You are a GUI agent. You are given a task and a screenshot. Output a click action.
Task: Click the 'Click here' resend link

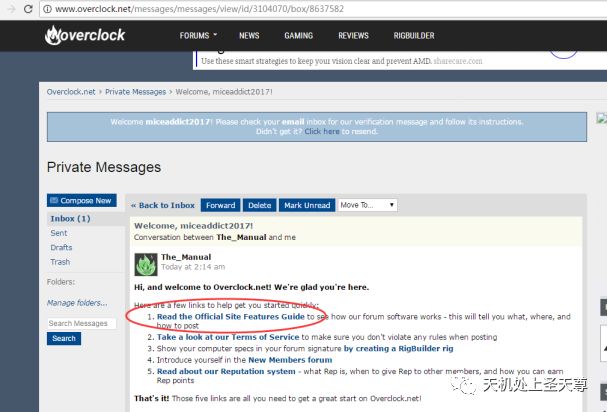click(322, 131)
